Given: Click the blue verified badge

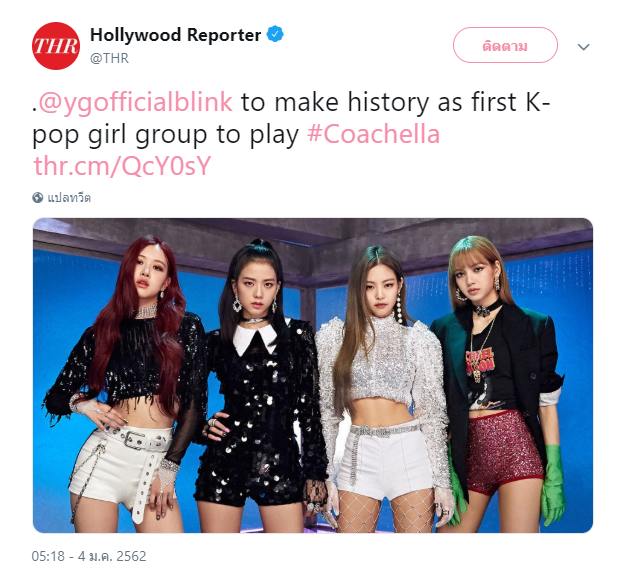Looking at the screenshot, I should click(x=275, y=34).
